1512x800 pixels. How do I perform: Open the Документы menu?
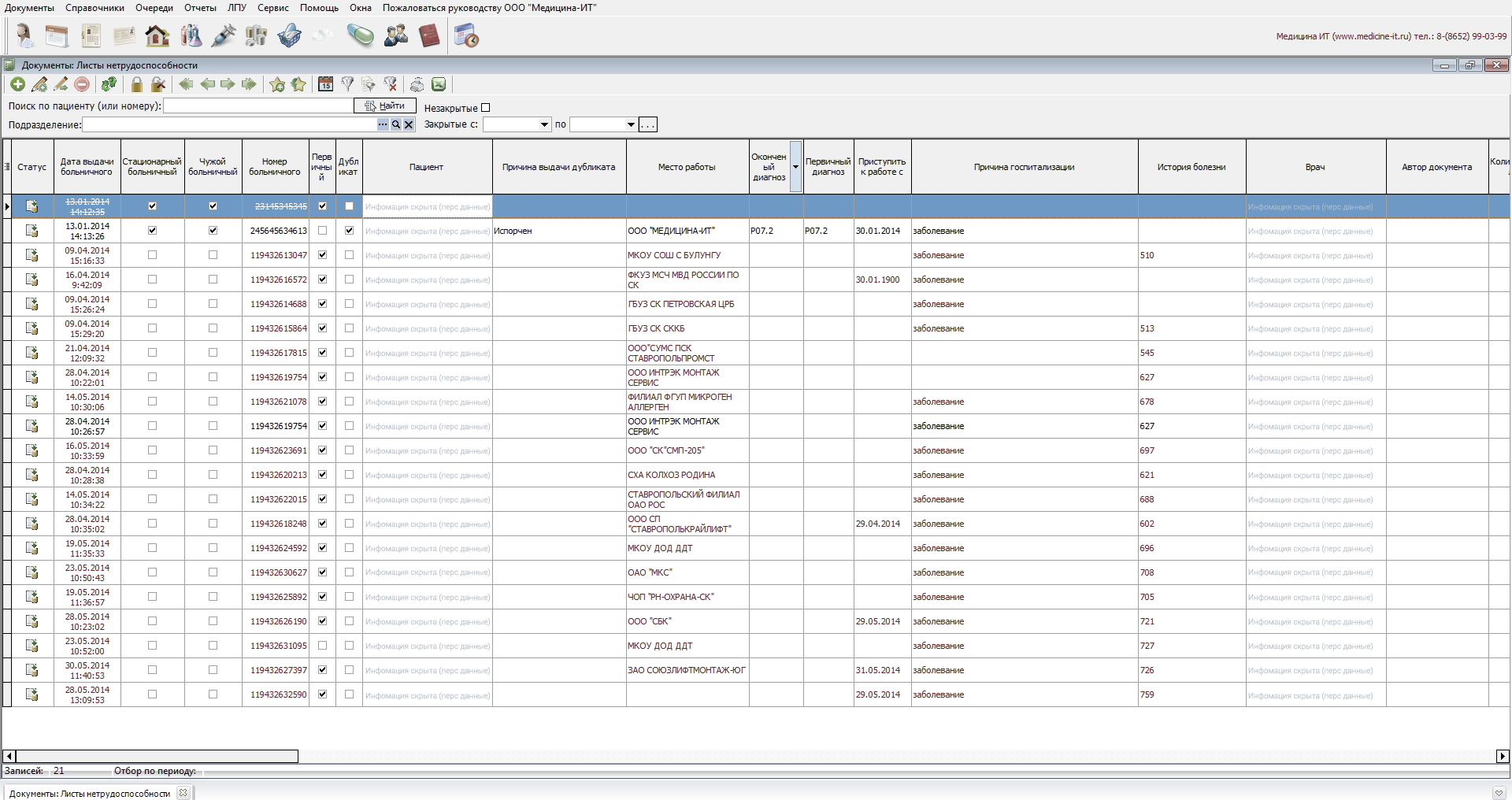pyautogui.click(x=29, y=8)
